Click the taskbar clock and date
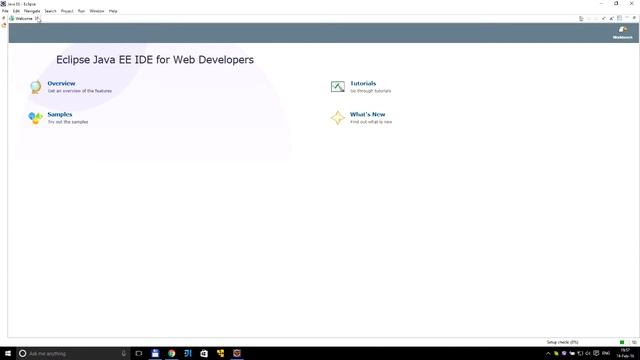This screenshot has height=360, width=640. point(625,353)
